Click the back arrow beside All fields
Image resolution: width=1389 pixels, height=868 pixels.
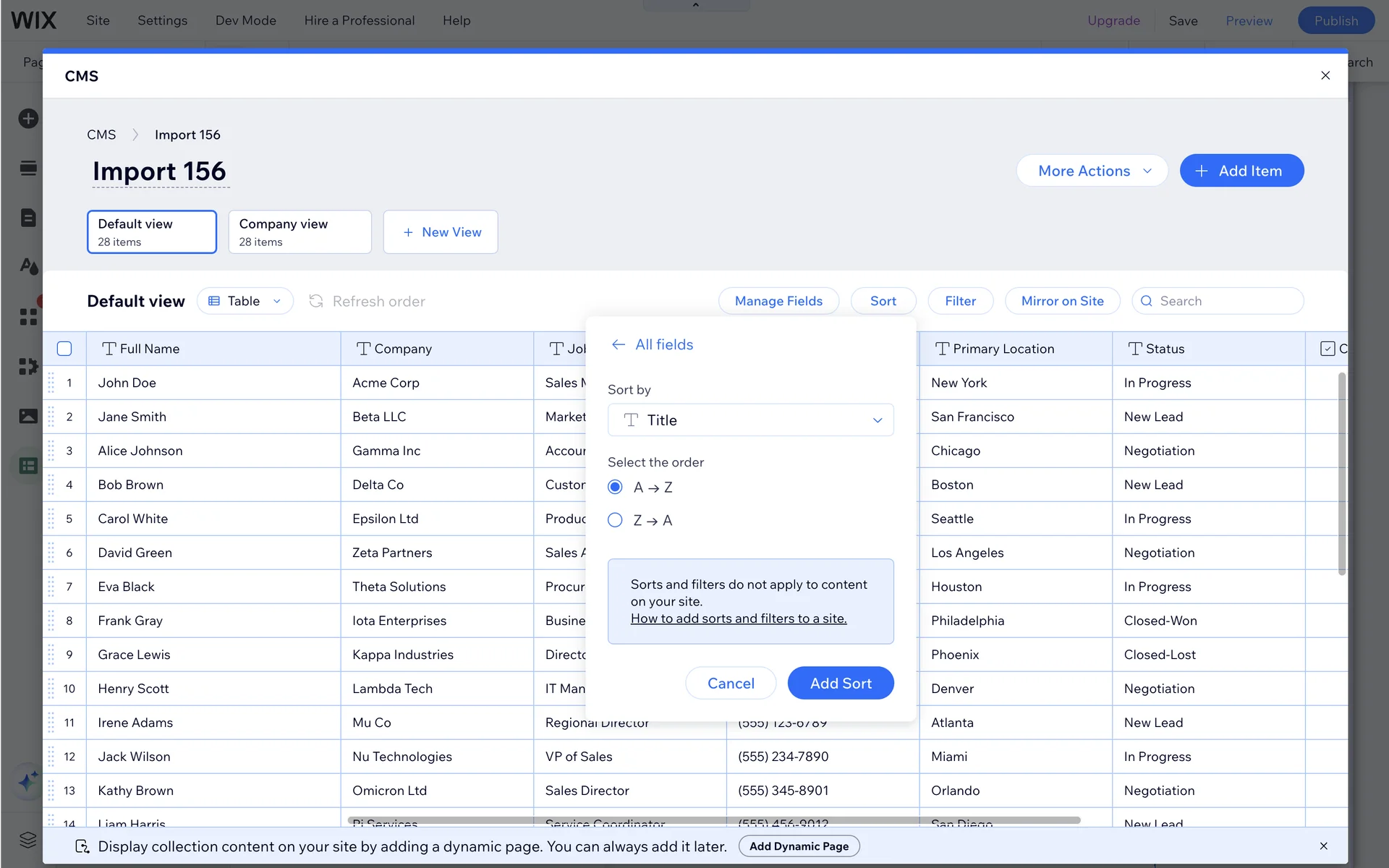click(x=618, y=344)
